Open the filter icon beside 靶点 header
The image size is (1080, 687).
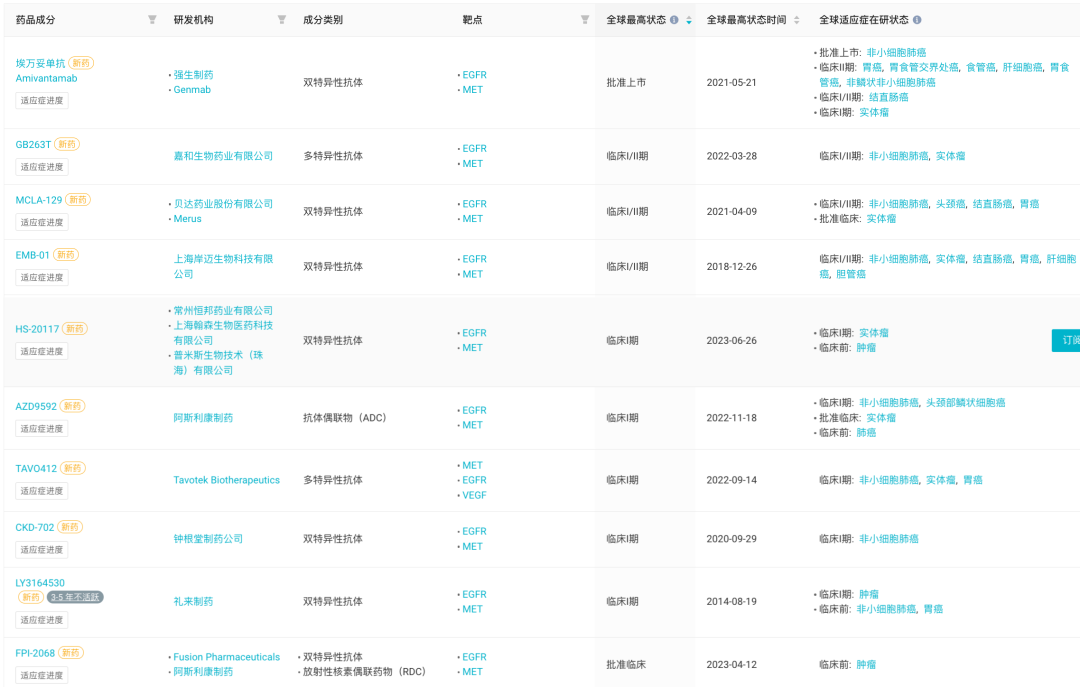[x=585, y=20]
